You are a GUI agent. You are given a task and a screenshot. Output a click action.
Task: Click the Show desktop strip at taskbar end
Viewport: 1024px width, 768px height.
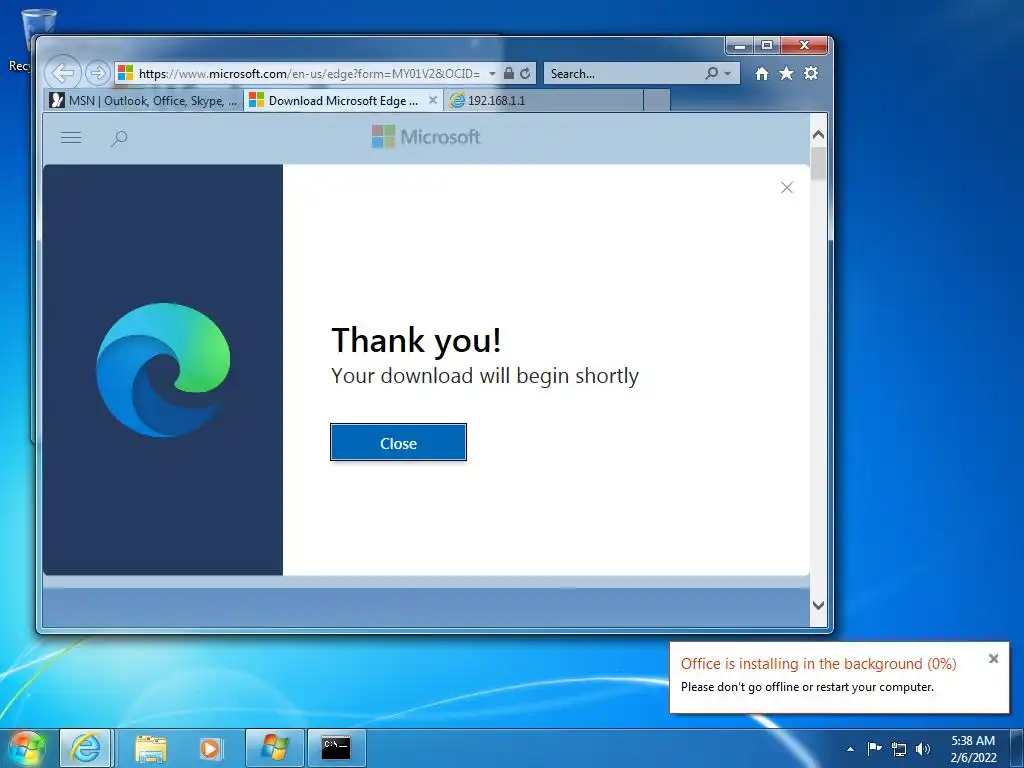(x=1017, y=749)
